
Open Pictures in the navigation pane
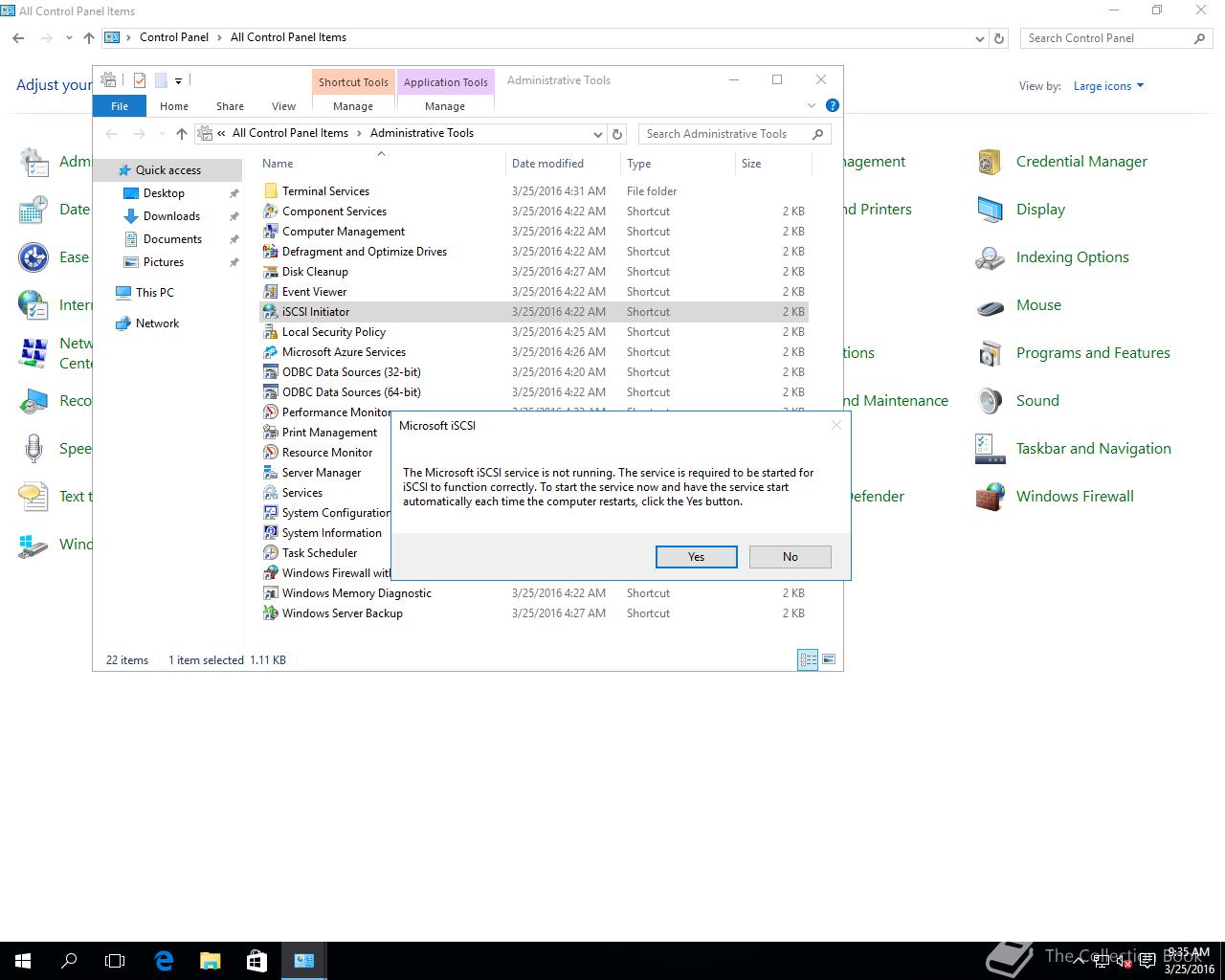[164, 262]
